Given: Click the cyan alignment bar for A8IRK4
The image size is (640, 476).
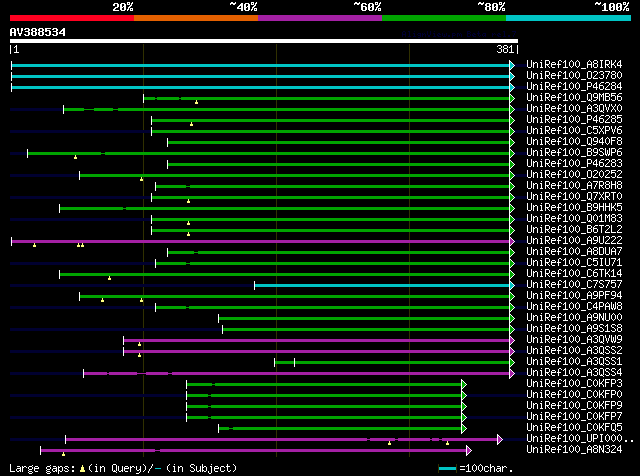Looking at the screenshot, I should [x=260, y=65].
